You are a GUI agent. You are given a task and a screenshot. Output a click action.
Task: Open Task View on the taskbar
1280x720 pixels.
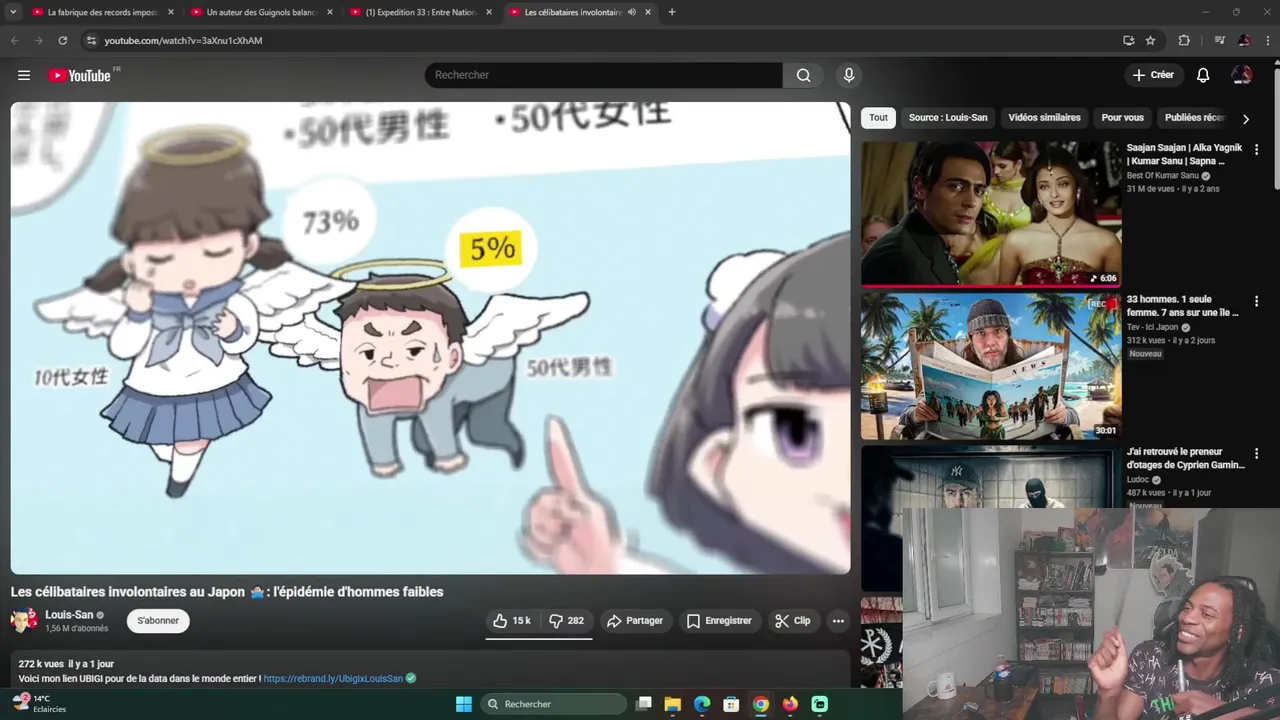[x=644, y=704]
